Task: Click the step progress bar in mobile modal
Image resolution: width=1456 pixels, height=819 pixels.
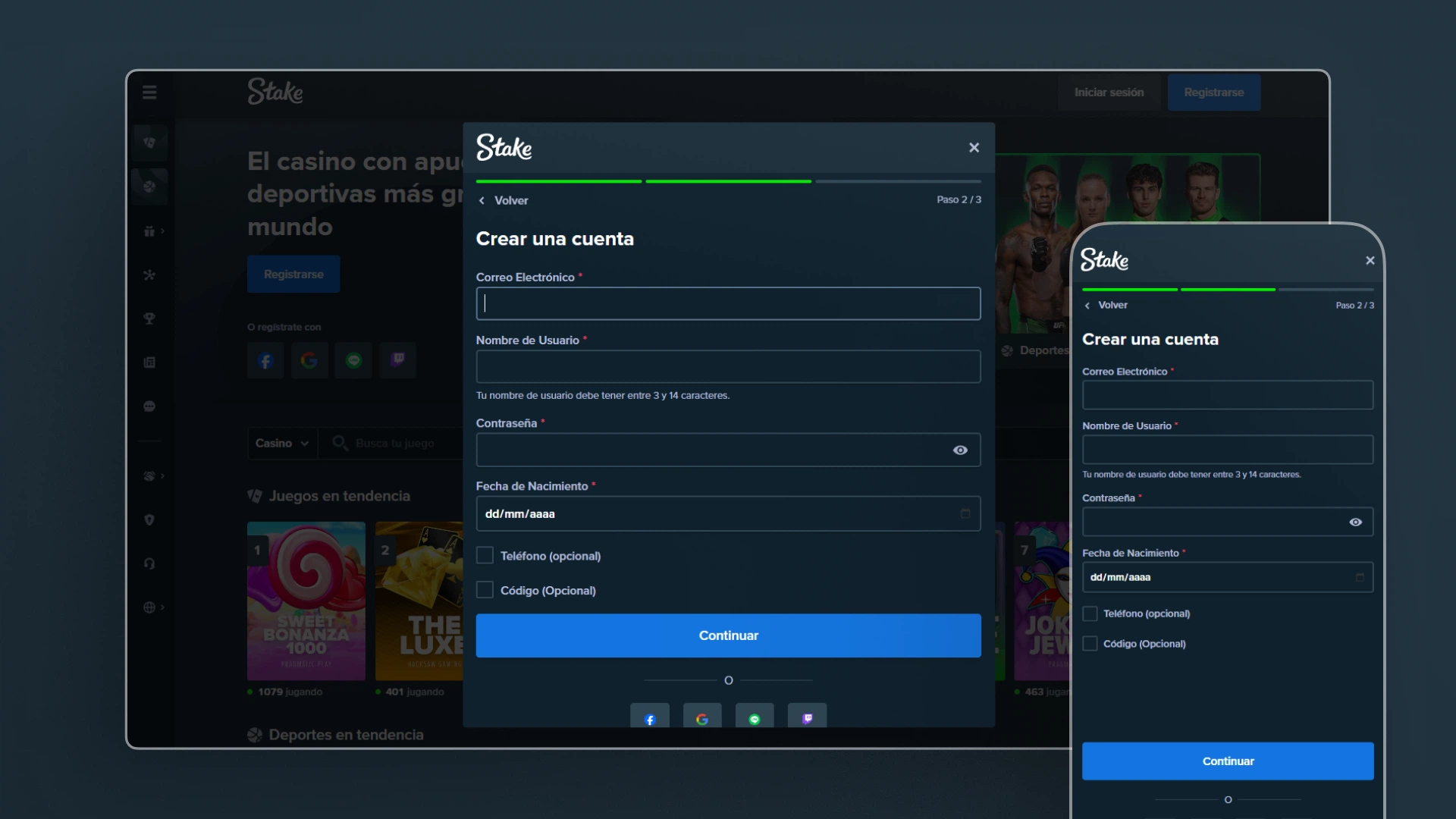Action: (1228, 290)
